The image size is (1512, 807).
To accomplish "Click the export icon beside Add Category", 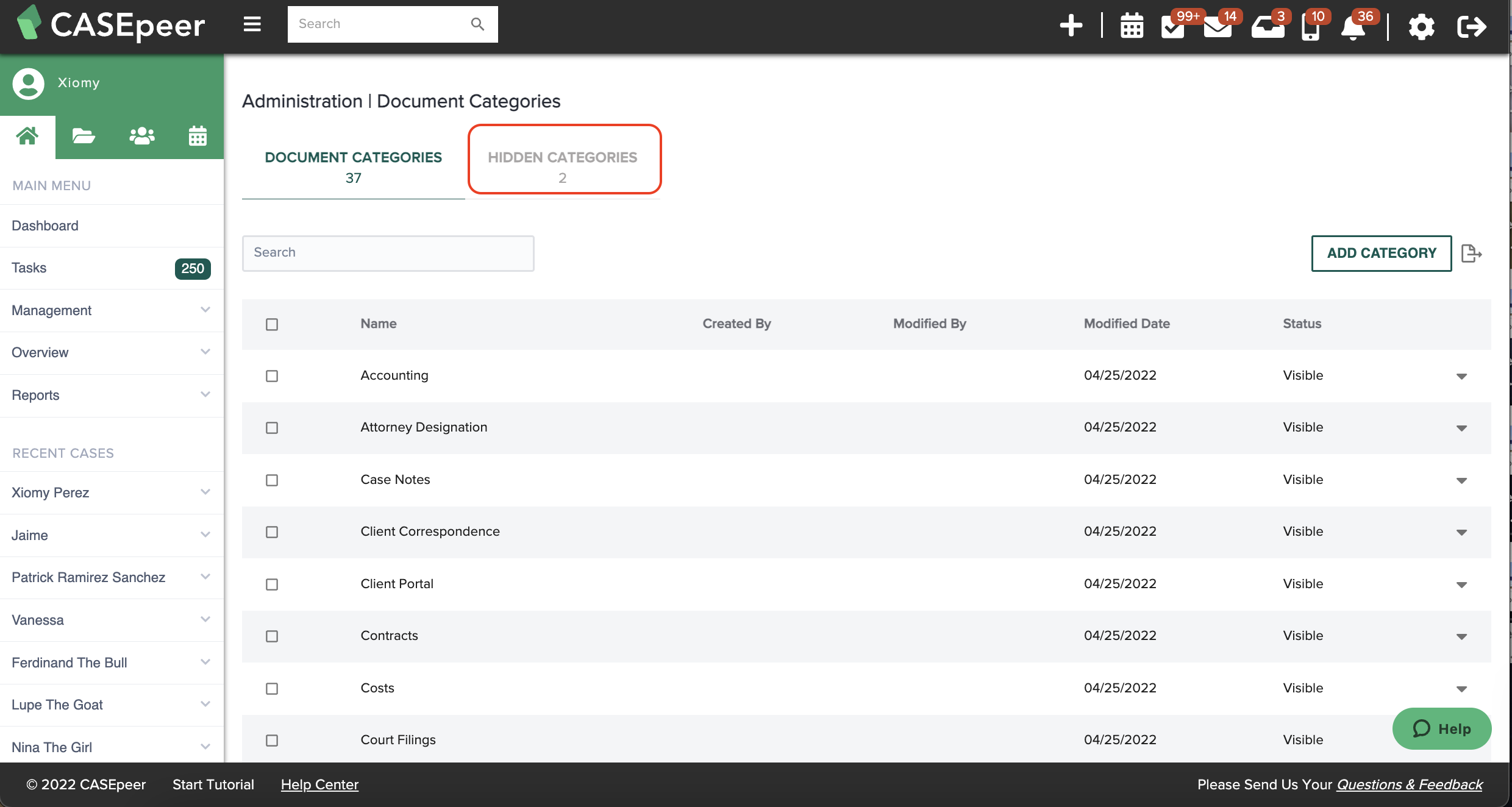I will click(1471, 253).
